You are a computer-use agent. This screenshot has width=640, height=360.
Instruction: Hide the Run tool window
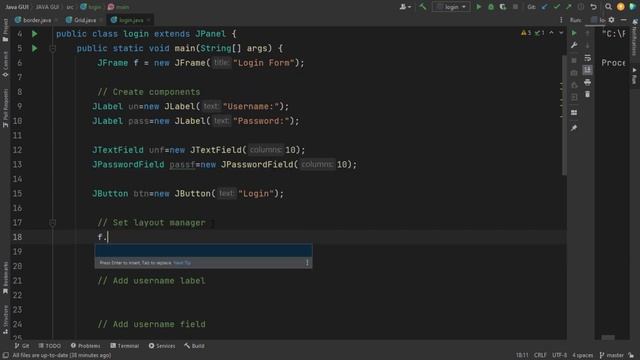coord(624,20)
